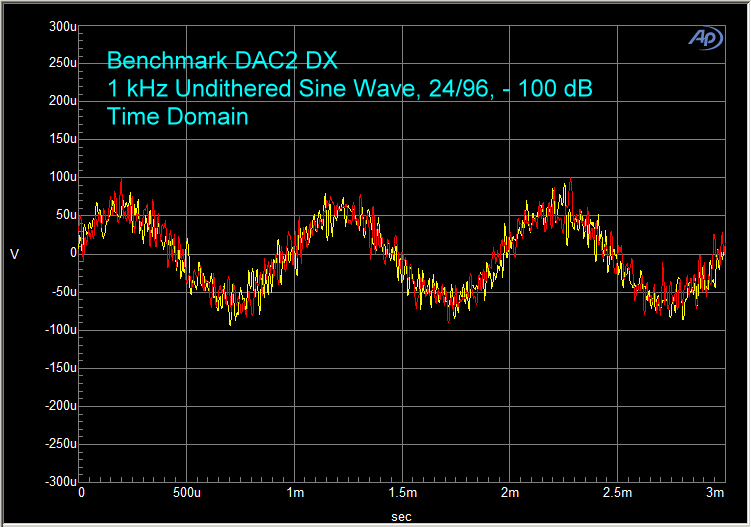Image resolution: width=751 pixels, height=527 pixels.
Task: Click the 2m tick on the time axis
Action: point(510,493)
